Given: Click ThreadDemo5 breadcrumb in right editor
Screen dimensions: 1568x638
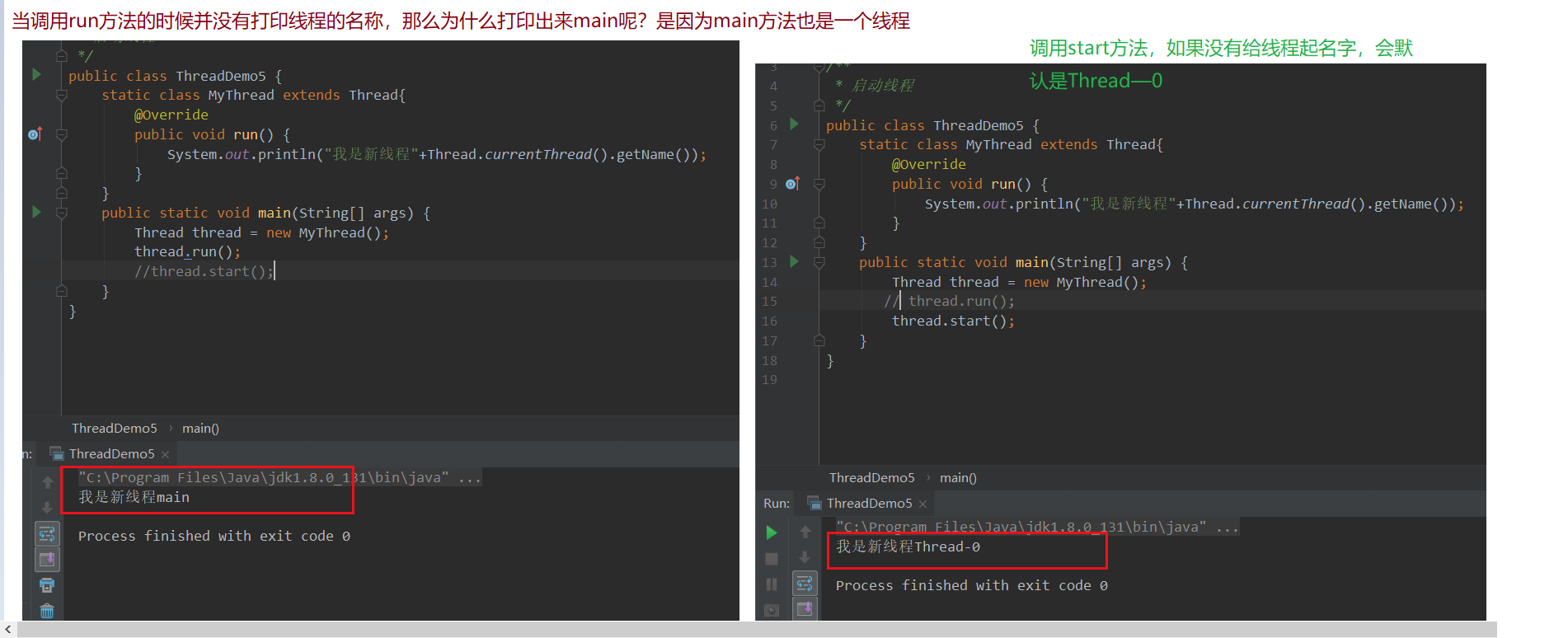Looking at the screenshot, I should pyautogui.click(x=872, y=477).
